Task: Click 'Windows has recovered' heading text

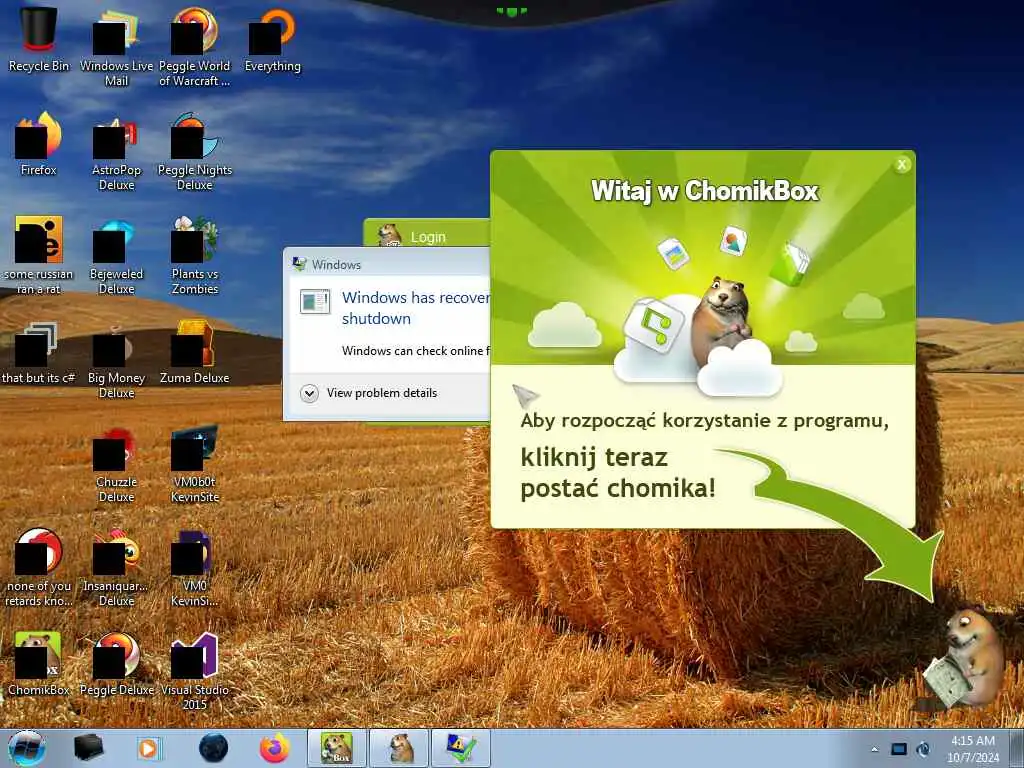Action: (415, 308)
